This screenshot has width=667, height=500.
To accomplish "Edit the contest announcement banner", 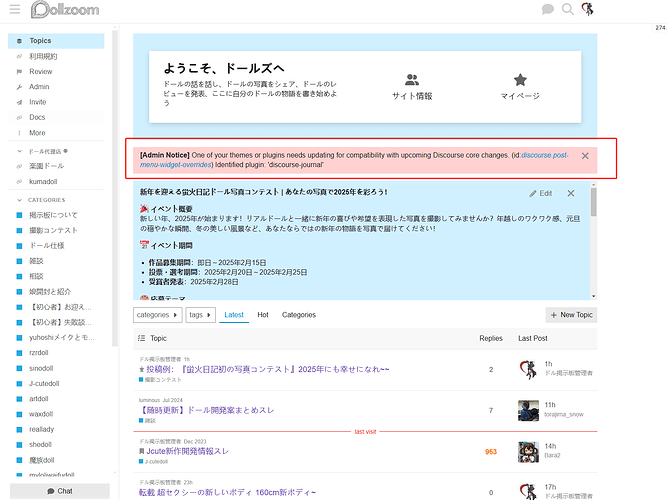I will coord(541,193).
